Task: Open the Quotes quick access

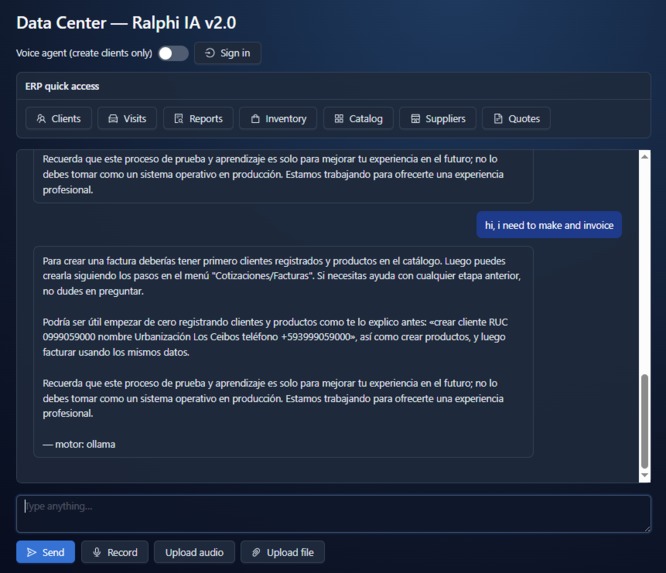Action: click(516, 119)
